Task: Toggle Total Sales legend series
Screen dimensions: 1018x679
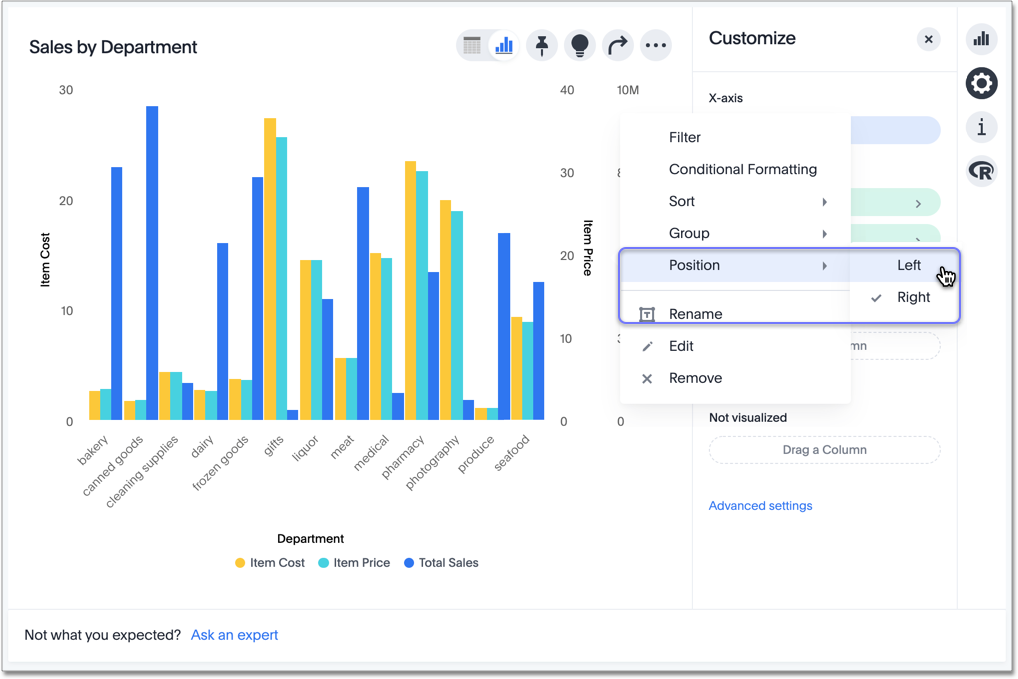Action: click(441, 563)
